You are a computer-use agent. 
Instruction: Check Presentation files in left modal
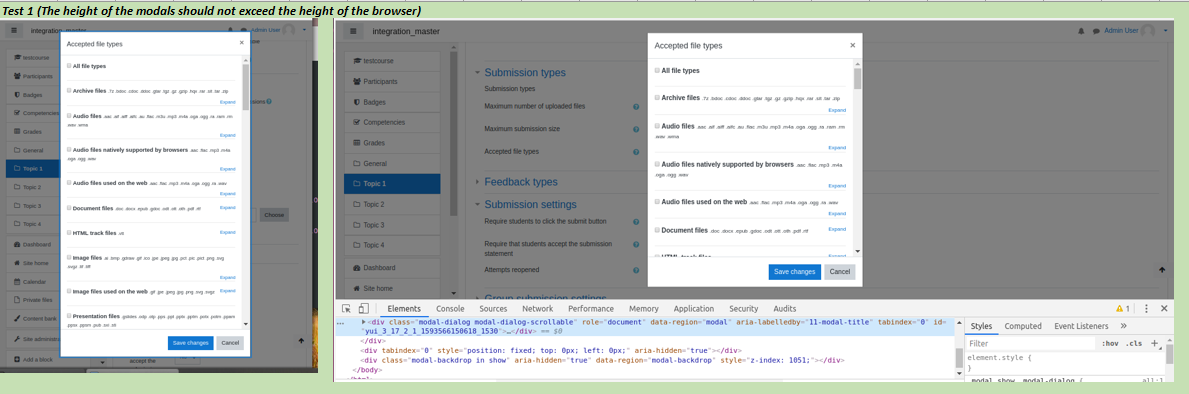pos(69,316)
